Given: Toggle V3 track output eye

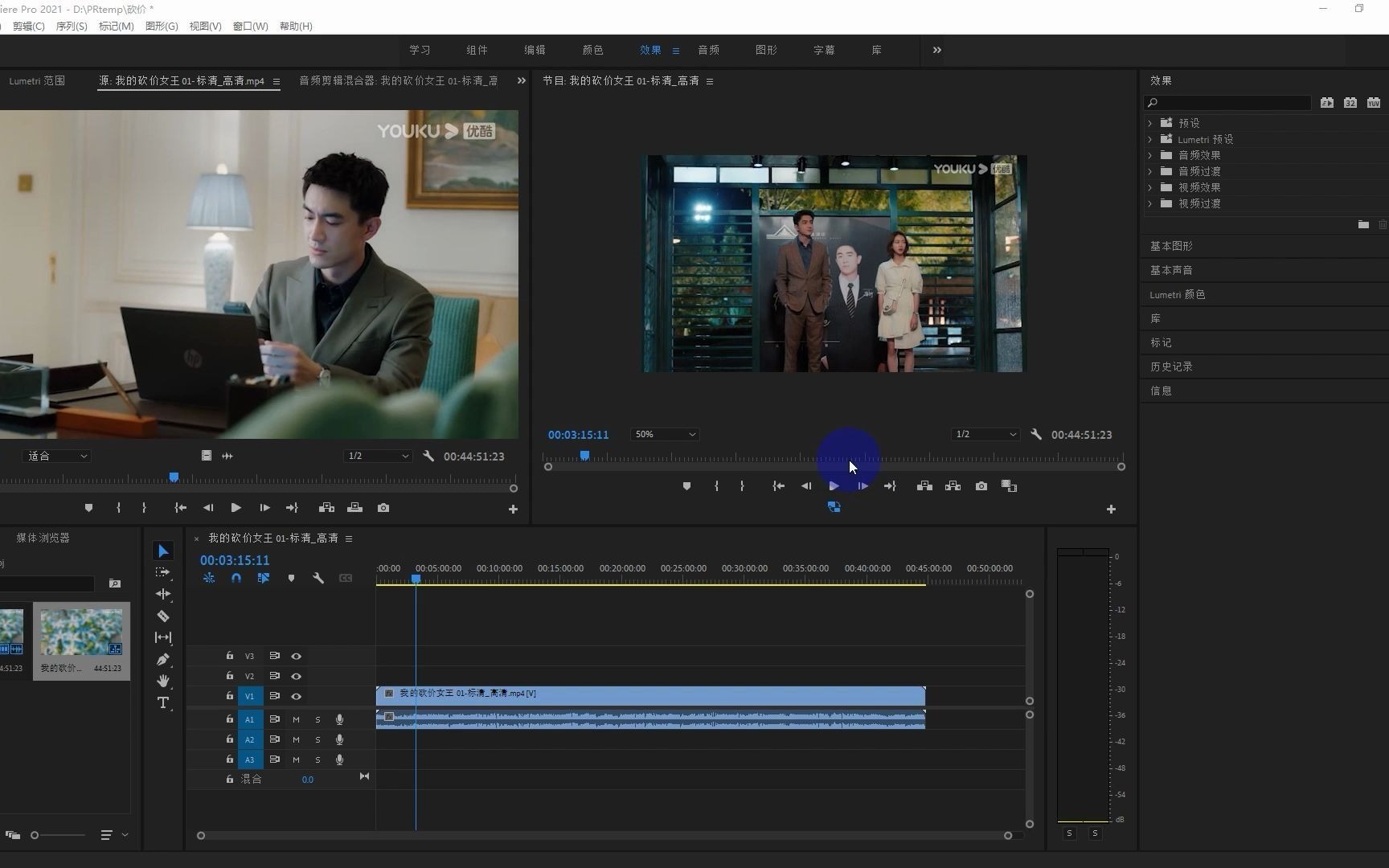Looking at the screenshot, I should (x=296, y=656).
